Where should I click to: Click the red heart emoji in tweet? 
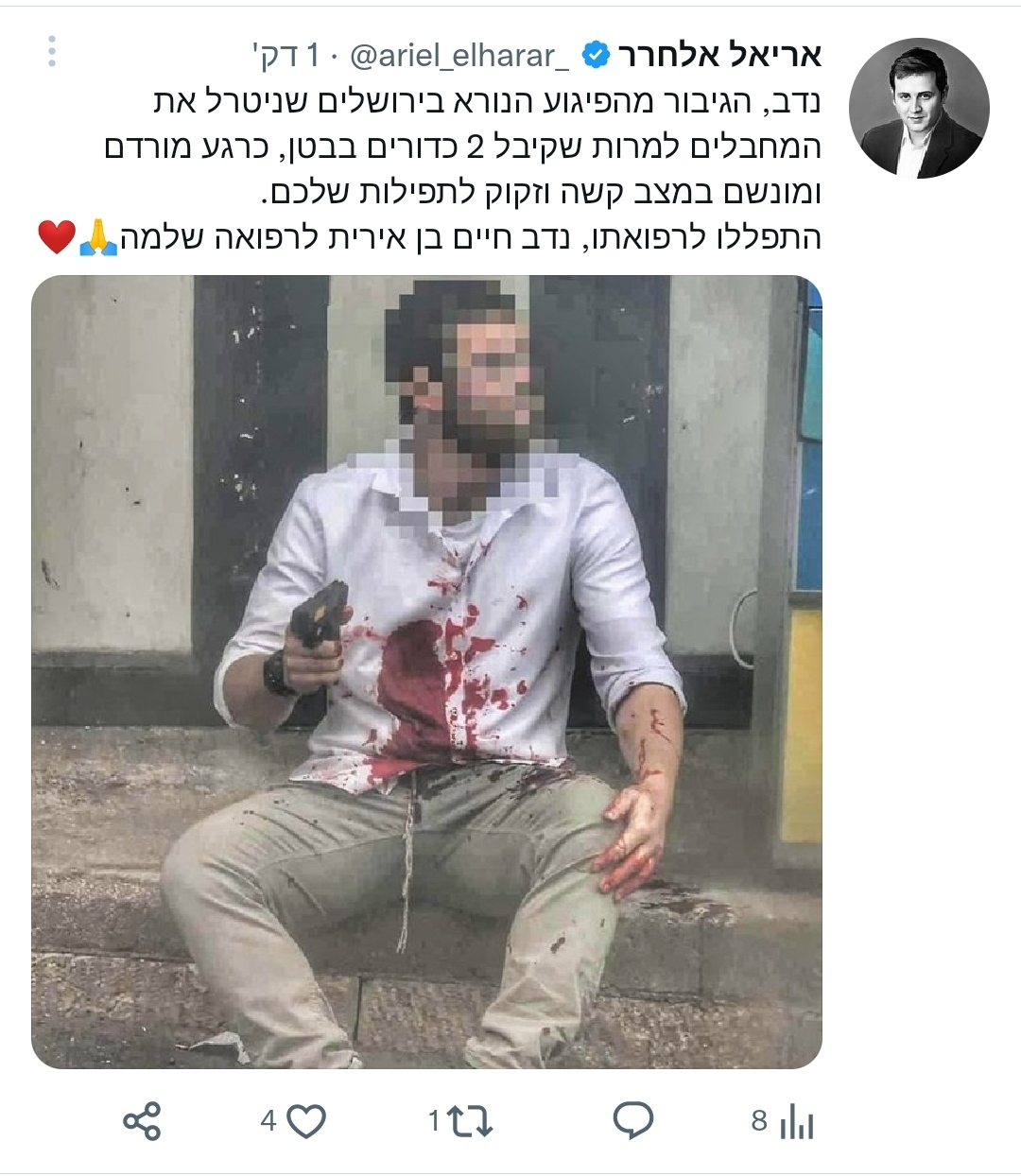(x=57, y=236)
